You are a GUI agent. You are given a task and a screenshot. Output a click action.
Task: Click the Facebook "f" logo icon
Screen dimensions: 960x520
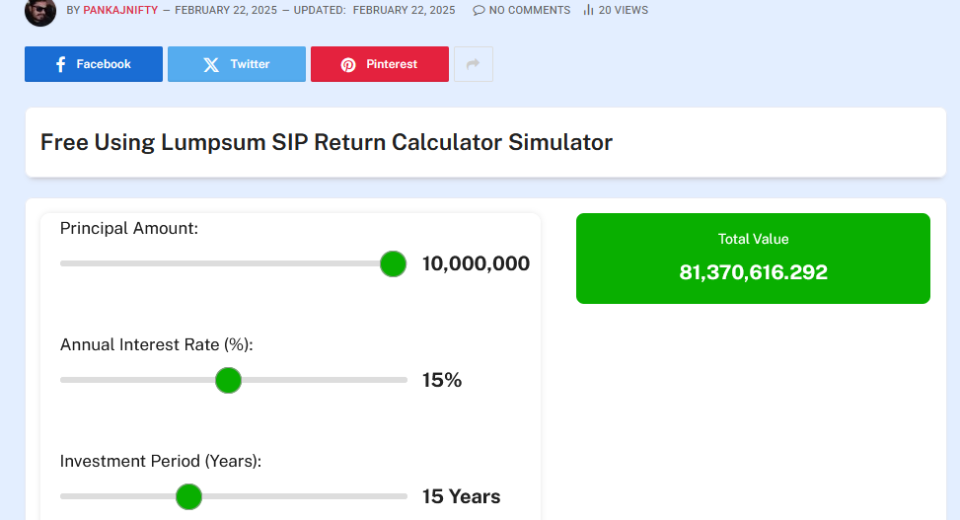point(61,64)
